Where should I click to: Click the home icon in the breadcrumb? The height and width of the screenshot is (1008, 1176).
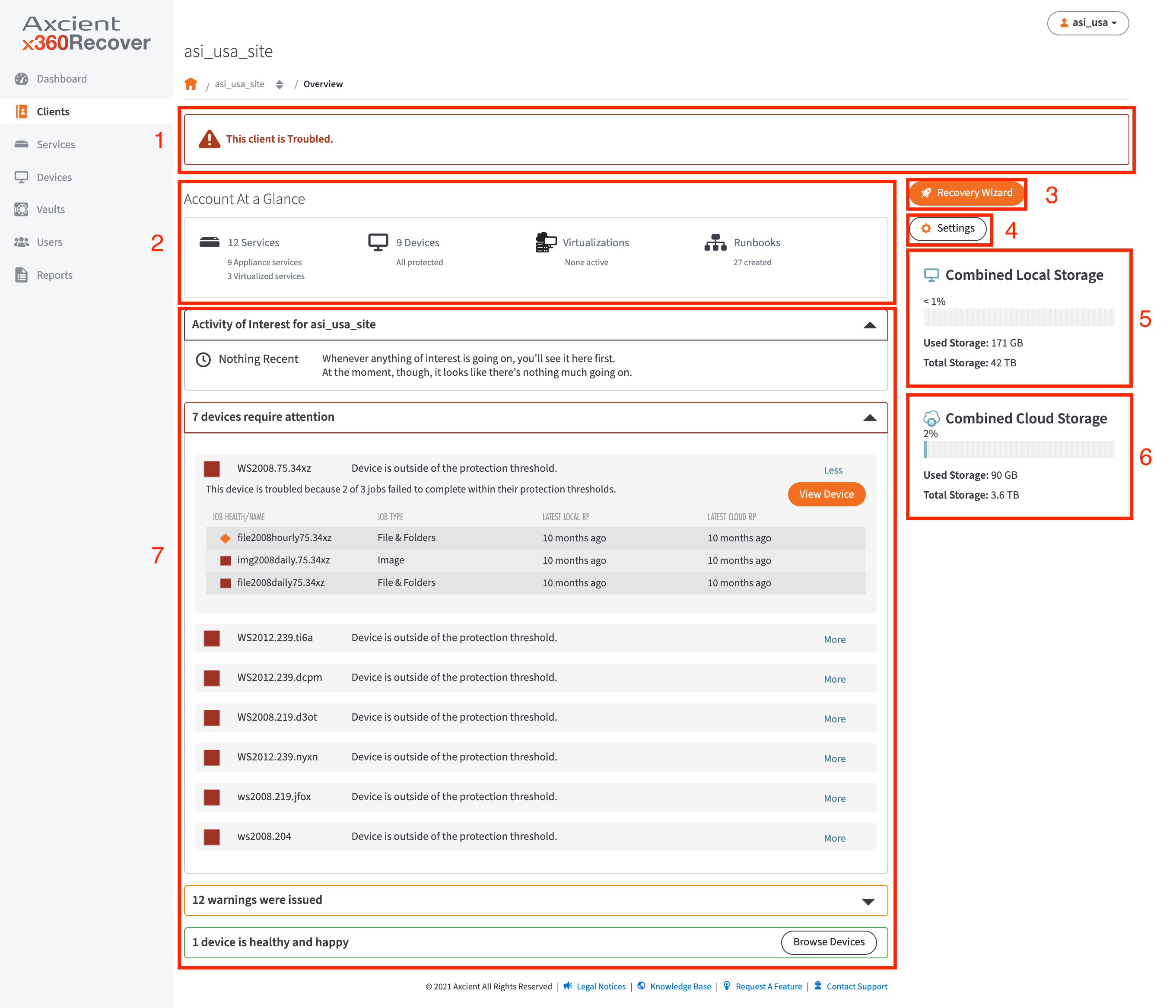(191, 83)
